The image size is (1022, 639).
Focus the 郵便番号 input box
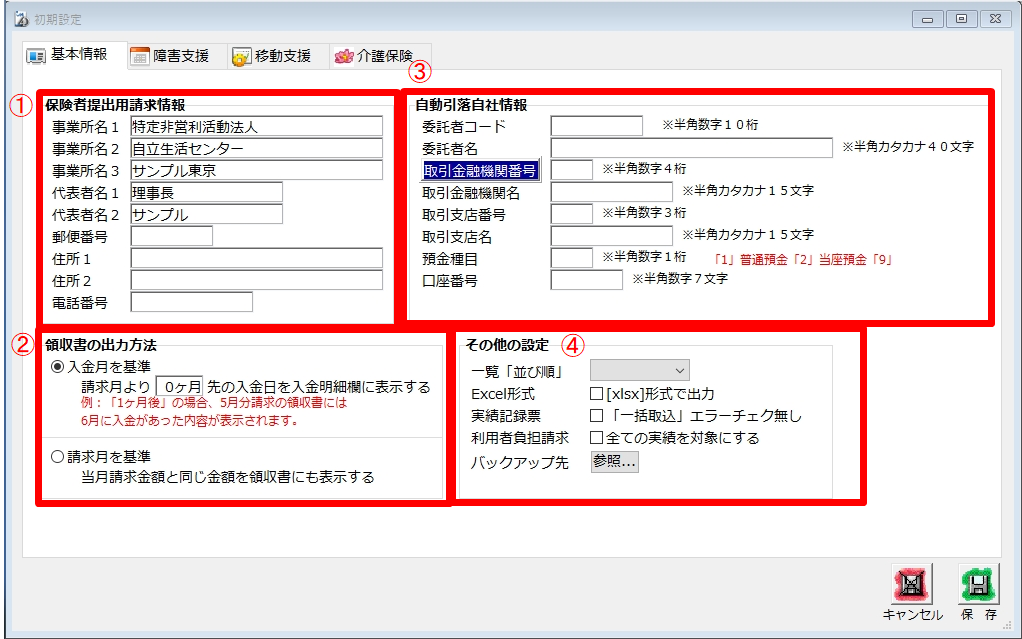171,236
